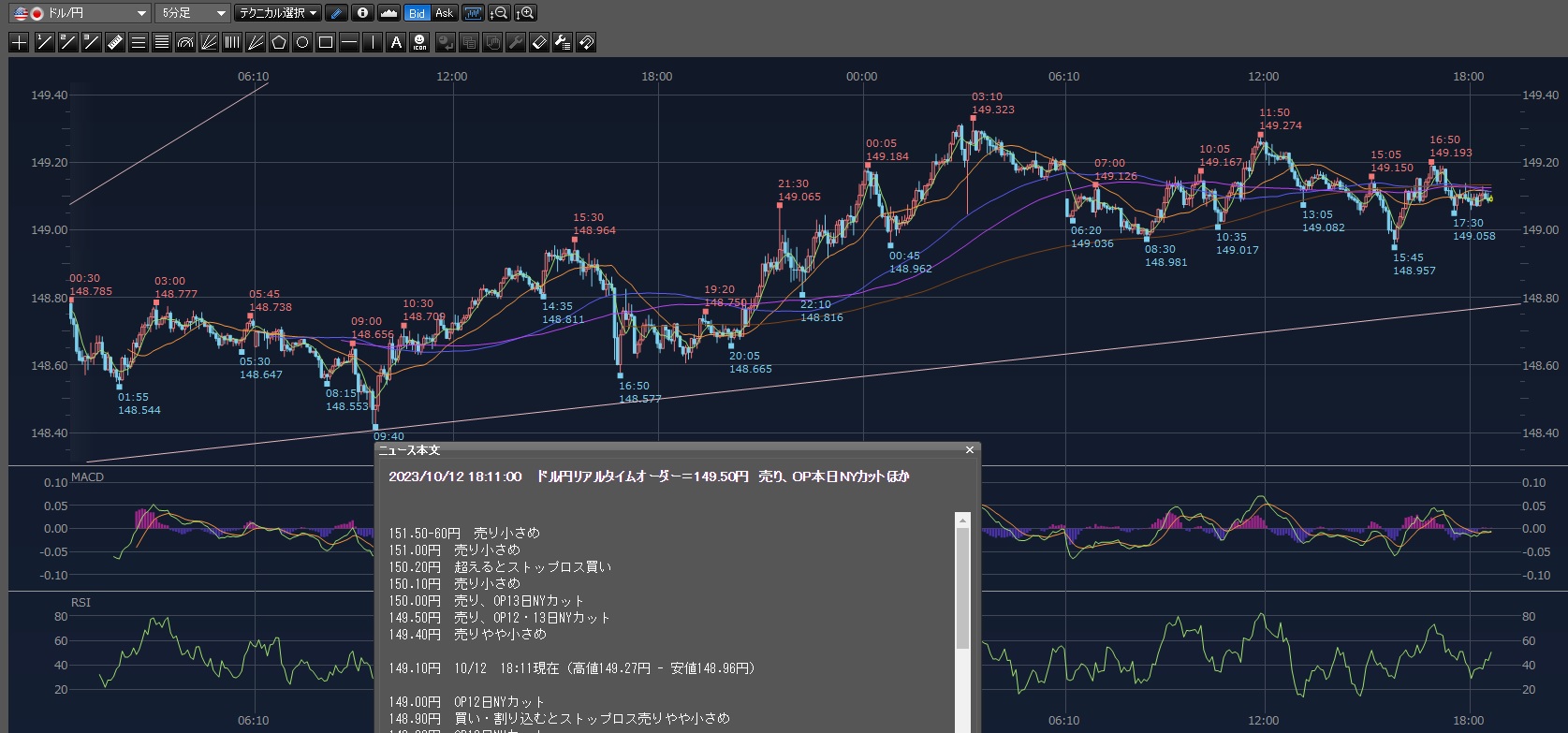Switch chart price to Ask
This screenshot has width=1568, height=733.
445,13
